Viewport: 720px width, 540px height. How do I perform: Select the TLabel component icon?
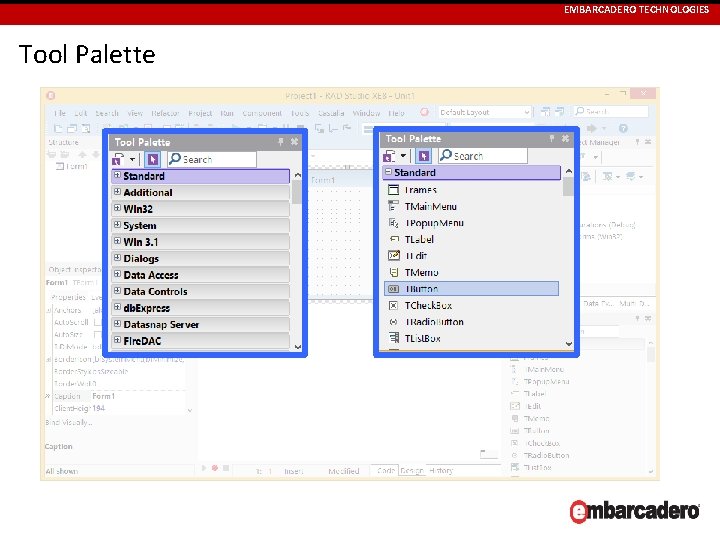click(394, 239)
